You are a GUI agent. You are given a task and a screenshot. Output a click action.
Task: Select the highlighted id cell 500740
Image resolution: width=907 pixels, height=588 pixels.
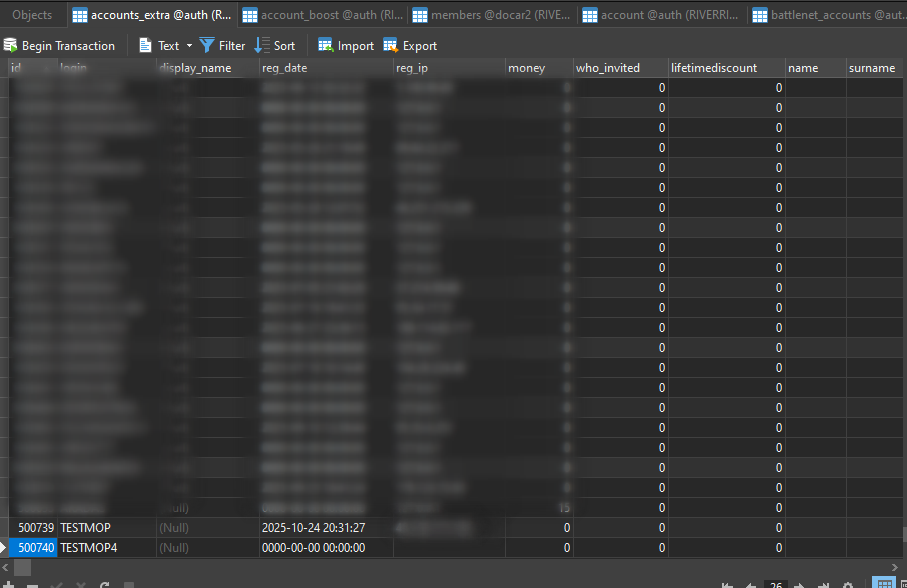(x=33, y=548)
